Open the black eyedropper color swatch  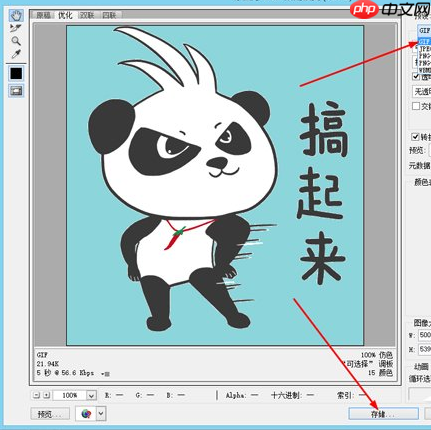(x=16, y=73)
